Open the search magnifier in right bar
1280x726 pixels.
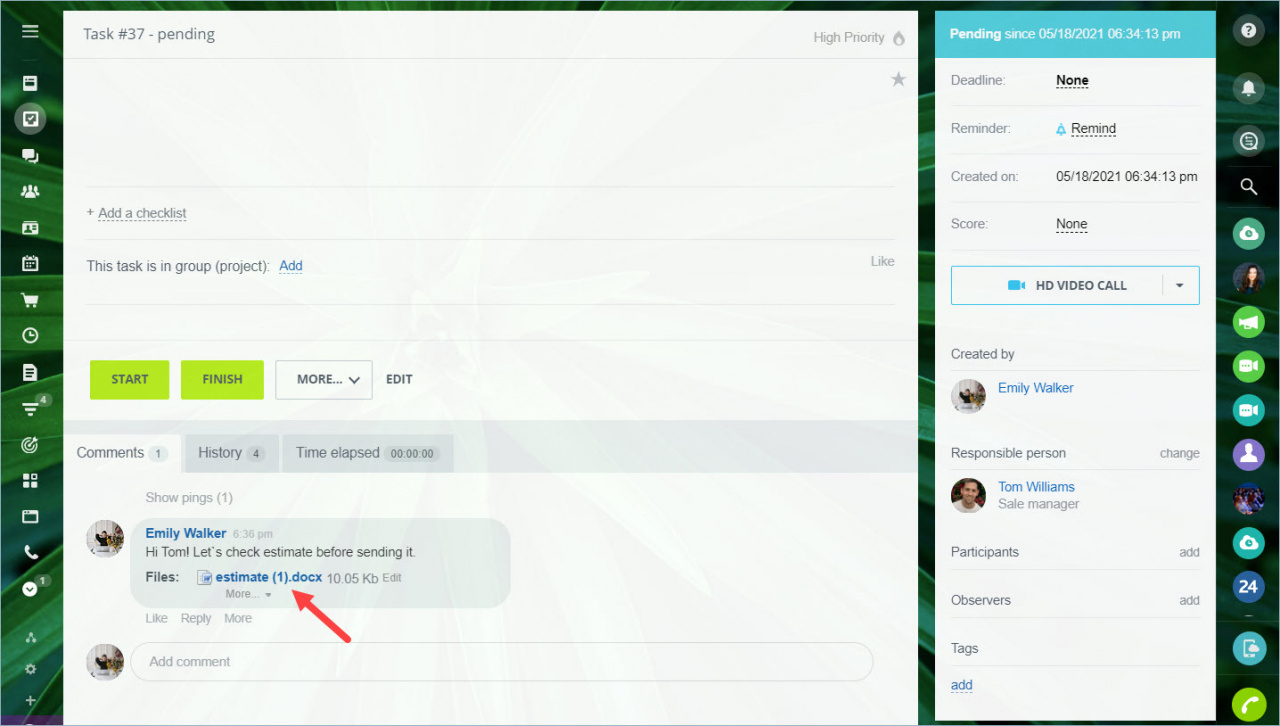coord(1248,186)
